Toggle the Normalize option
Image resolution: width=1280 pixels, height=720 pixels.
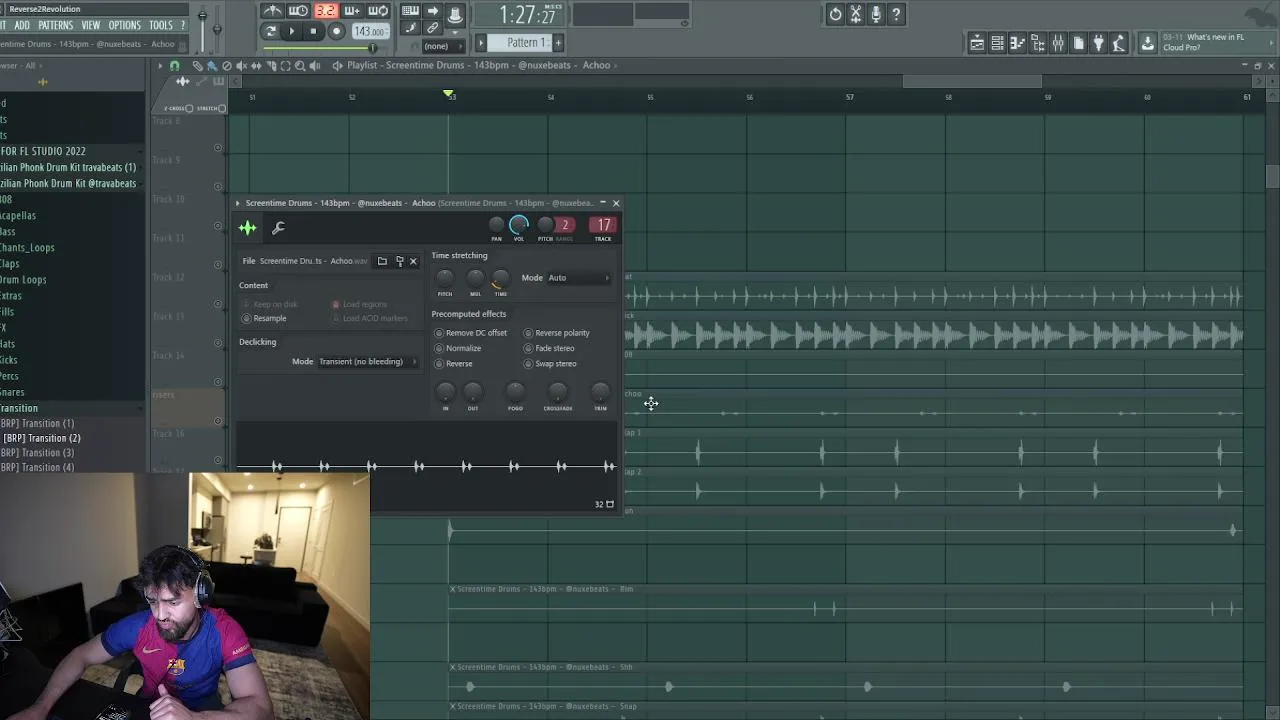457,348
